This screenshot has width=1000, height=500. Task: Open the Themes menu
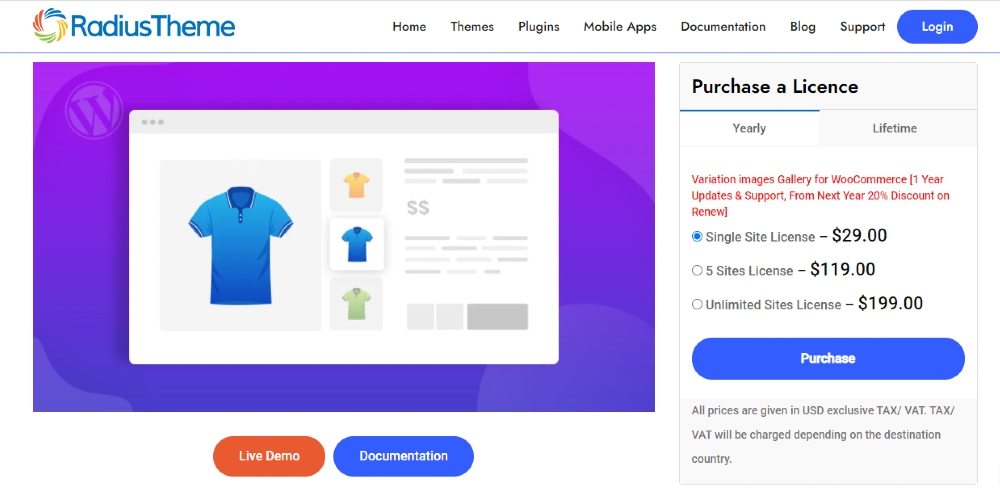point(472,27)
